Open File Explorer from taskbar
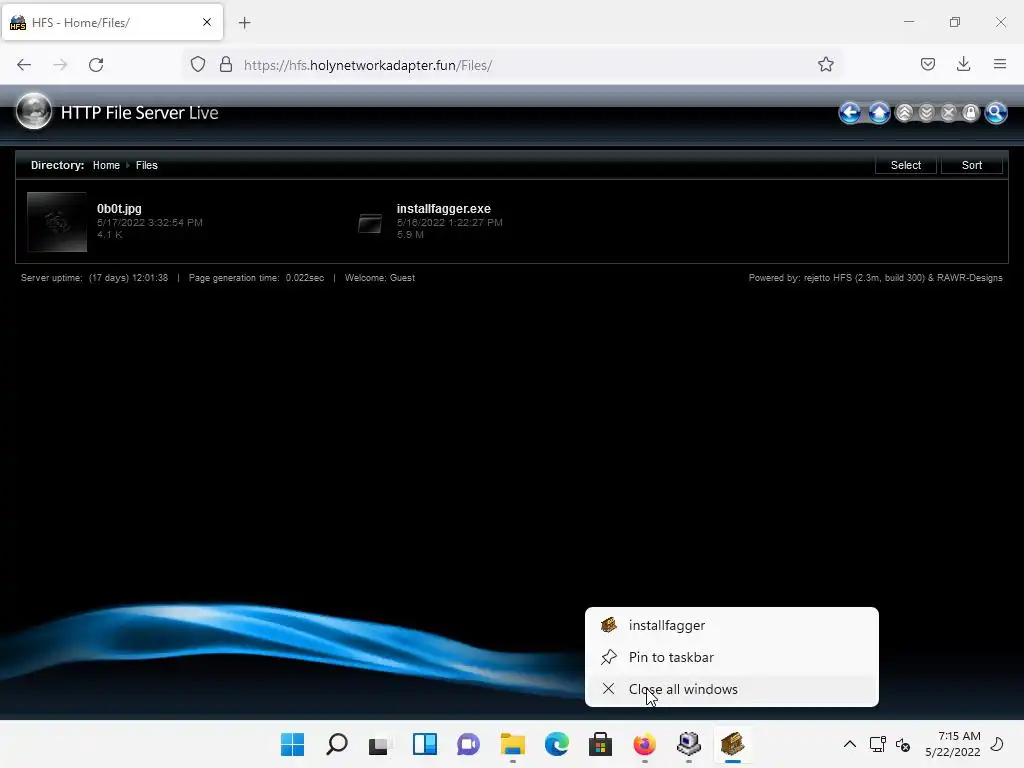This screenshot has height=768, width=1024. pos(513,744)
